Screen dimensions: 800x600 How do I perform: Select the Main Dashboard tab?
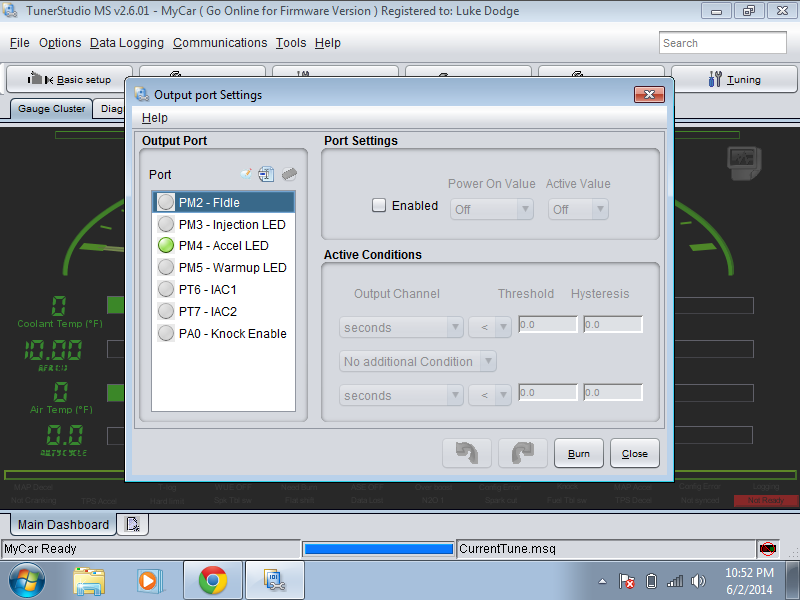[x=63, y=524]
